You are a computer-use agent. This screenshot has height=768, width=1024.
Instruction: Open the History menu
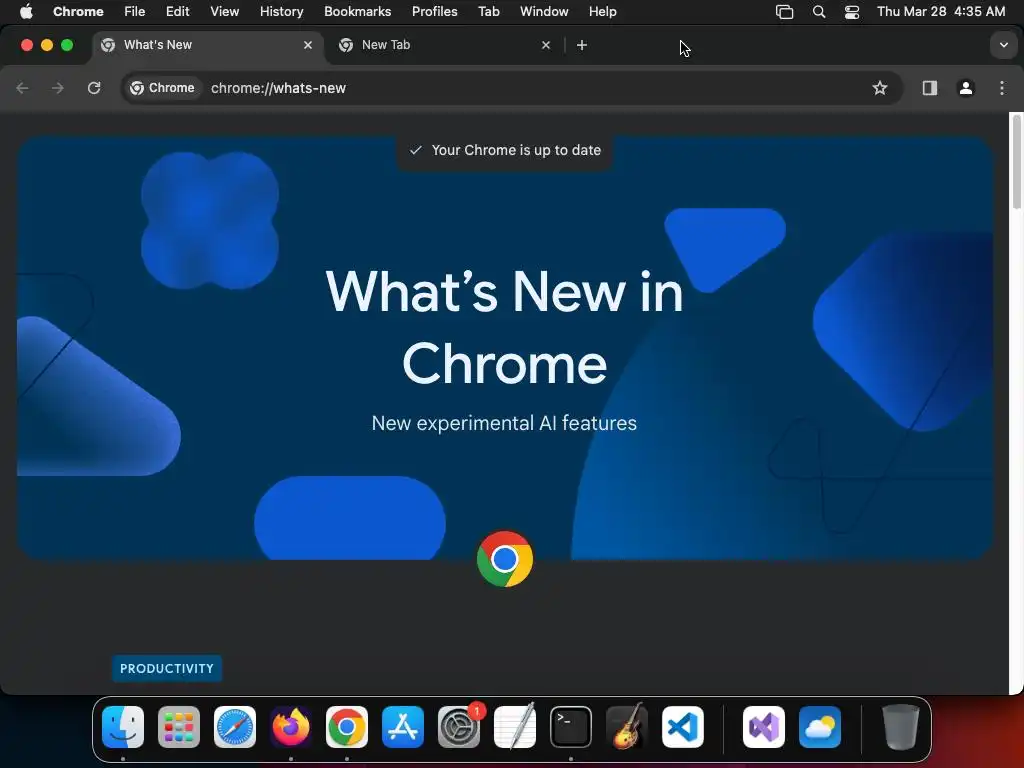point(281,11)
